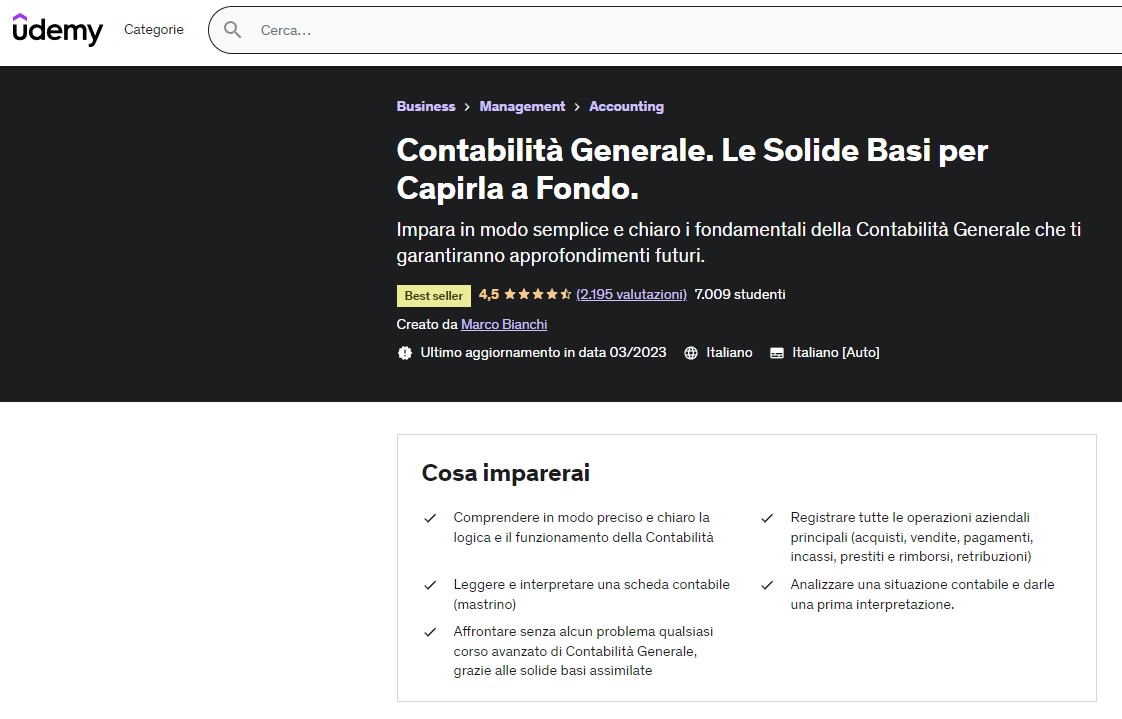Click the course title 'Contabilità Generale' heading
1122x719 pixels.
[x=692, y=169]
